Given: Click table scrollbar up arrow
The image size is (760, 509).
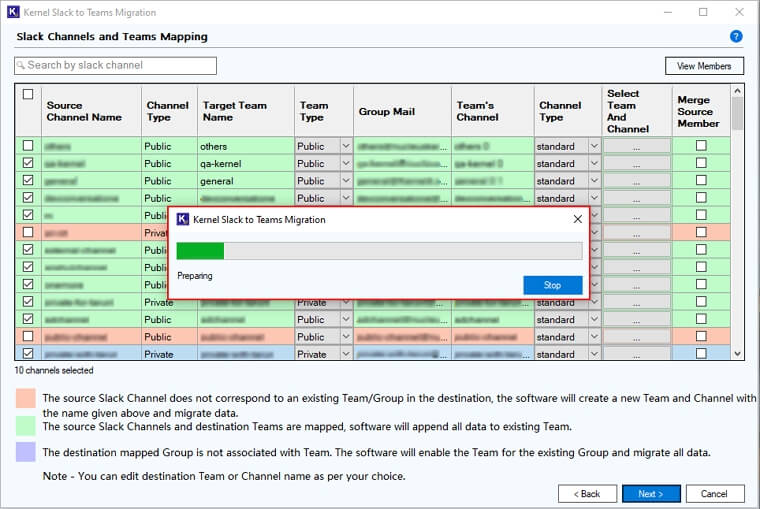Looking at the screenshot, I should (x=737, y=91).
